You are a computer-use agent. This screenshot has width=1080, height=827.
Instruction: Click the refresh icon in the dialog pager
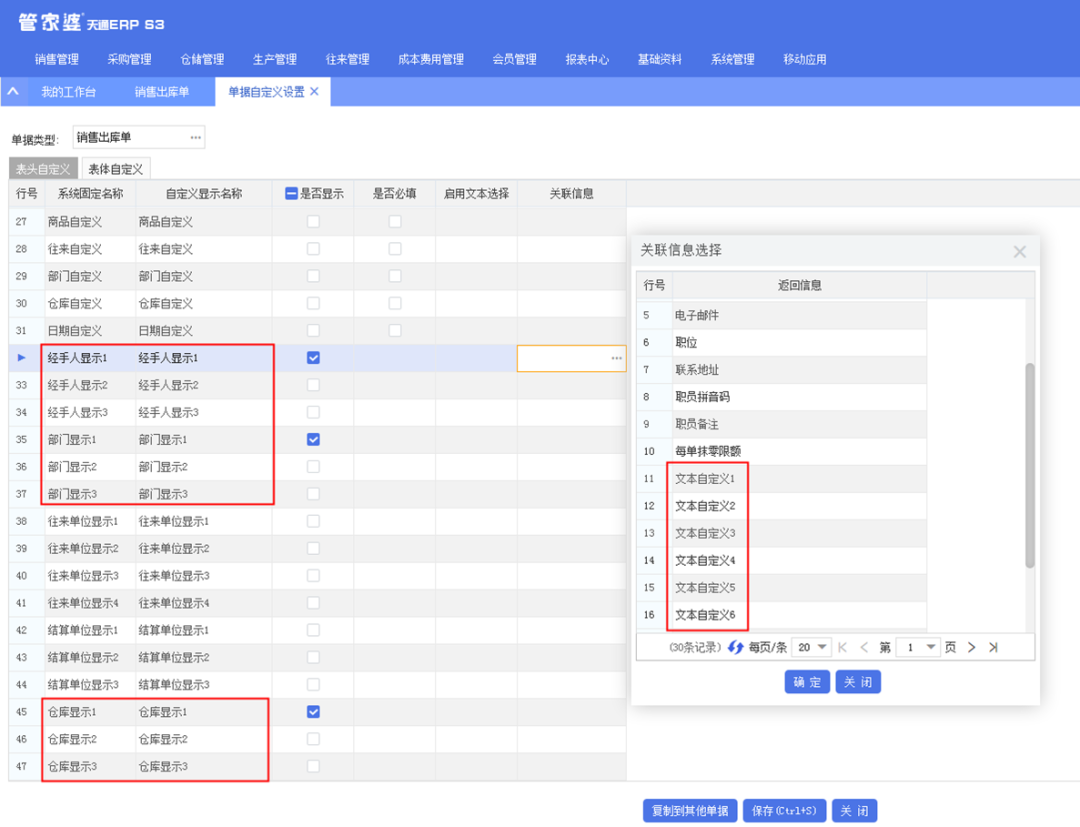pos(736,648)
